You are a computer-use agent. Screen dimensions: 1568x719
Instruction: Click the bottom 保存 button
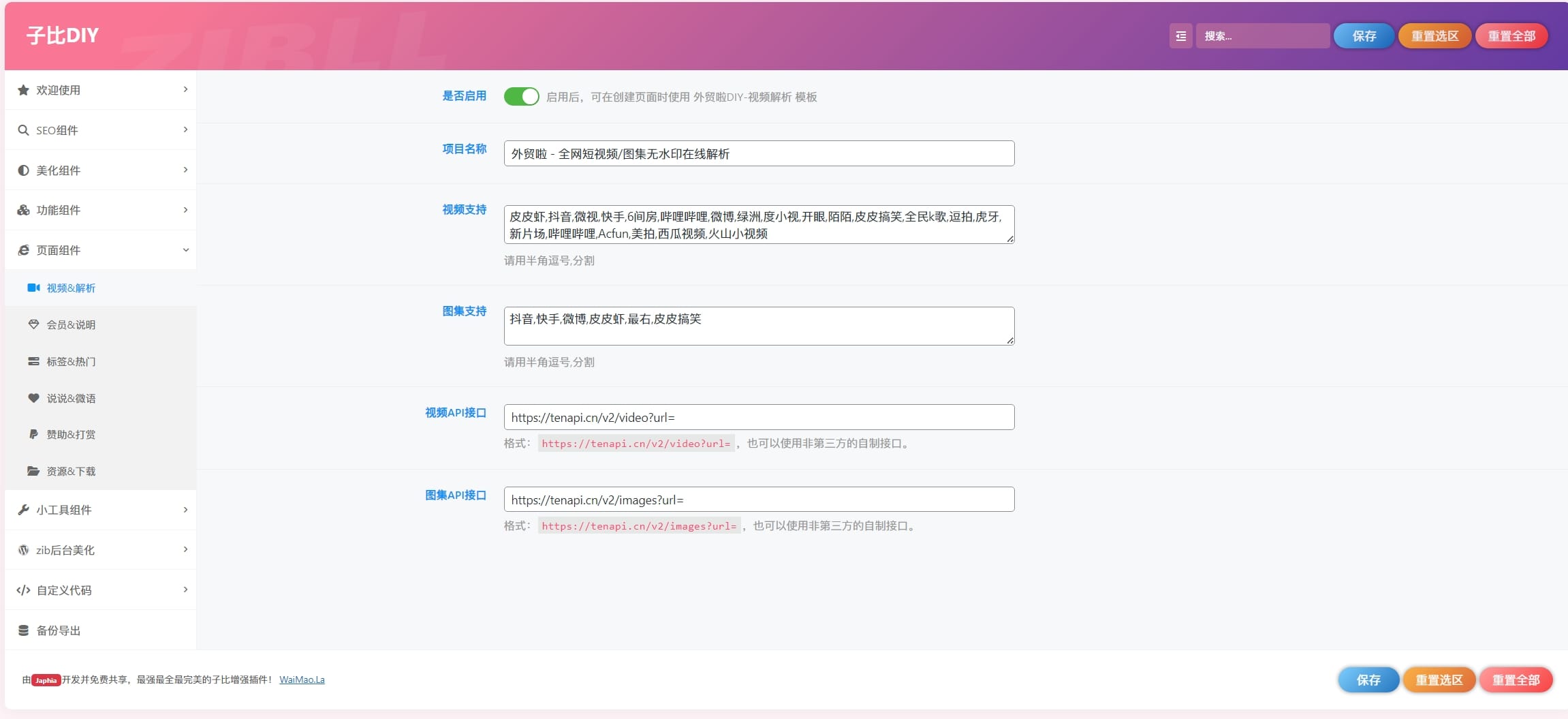[1368, 679]
